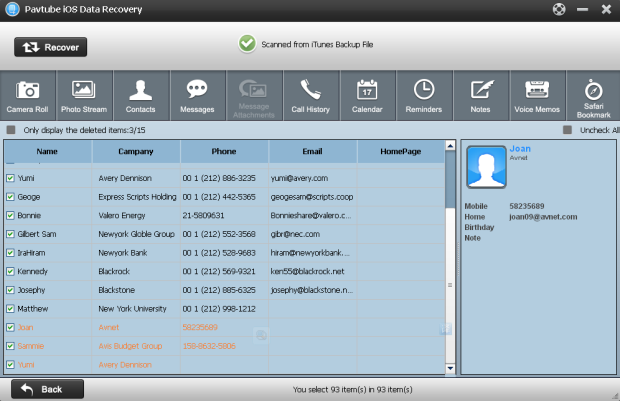The width and height of the screenshot is (620, 401).
Task: Open the Messages category
Action: pos(197,96)
